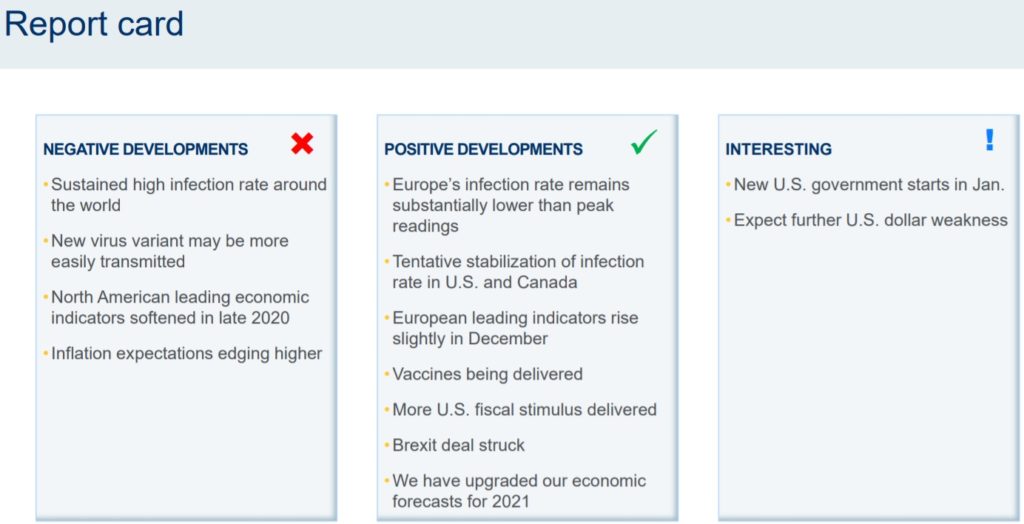Click the Positive Developments heading
Image resolution: width=1024 pixels, height=524 pixels.
(x=483, y=150)
